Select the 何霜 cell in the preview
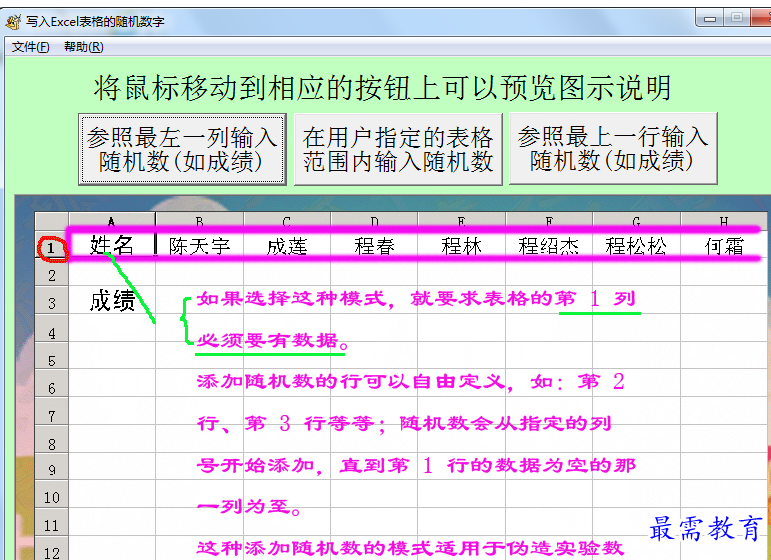The width and height of the screenshot is (771, 560). point(724,246)
